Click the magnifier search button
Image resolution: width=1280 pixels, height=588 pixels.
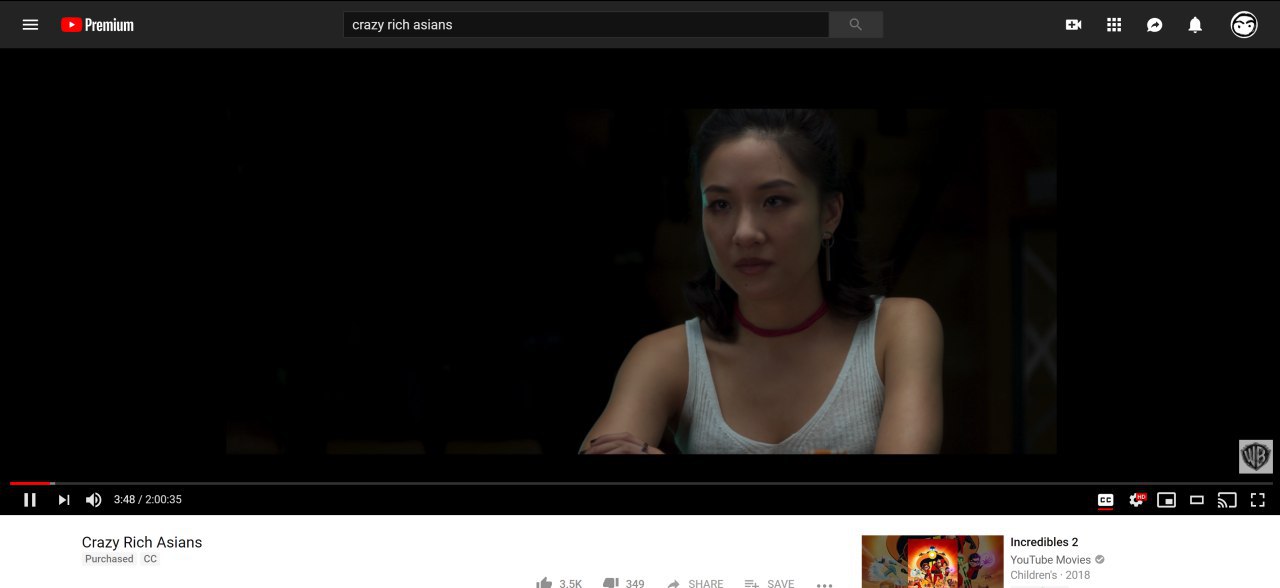(x=856, y=25)
